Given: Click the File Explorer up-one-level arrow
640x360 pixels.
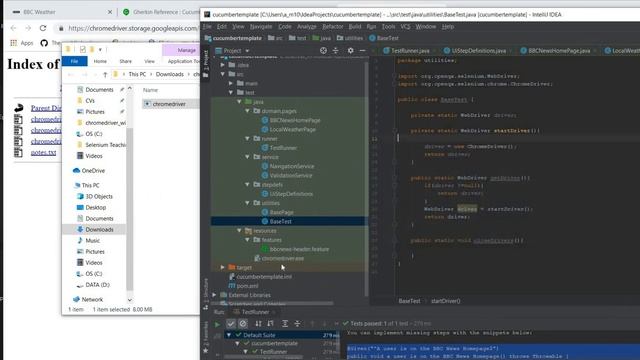Looking at the screenshot, I should tap(105, 74).
